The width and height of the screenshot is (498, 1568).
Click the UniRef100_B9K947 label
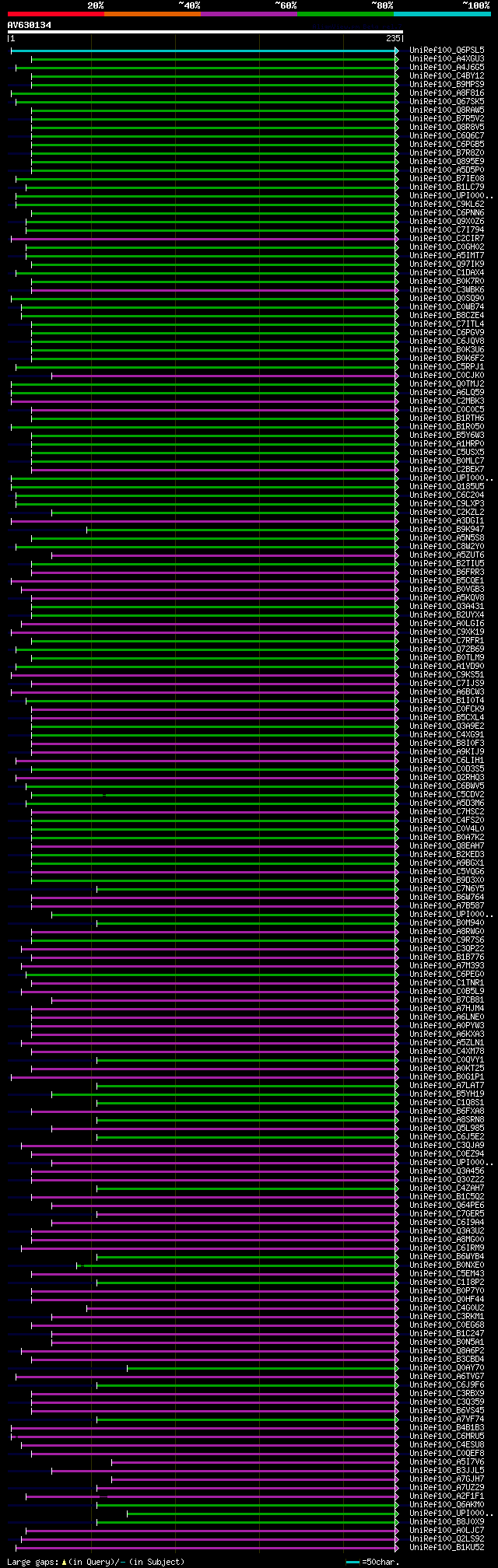point(447,530)
